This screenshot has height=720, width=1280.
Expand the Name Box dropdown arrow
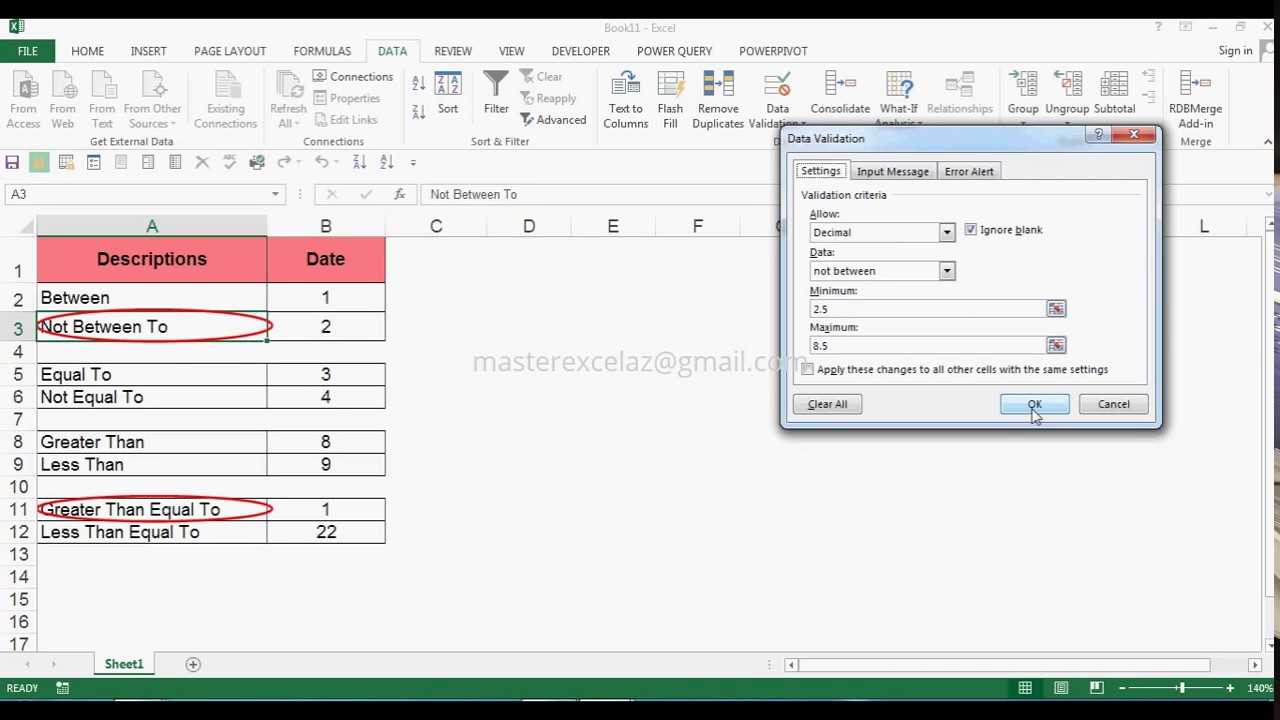275,194
